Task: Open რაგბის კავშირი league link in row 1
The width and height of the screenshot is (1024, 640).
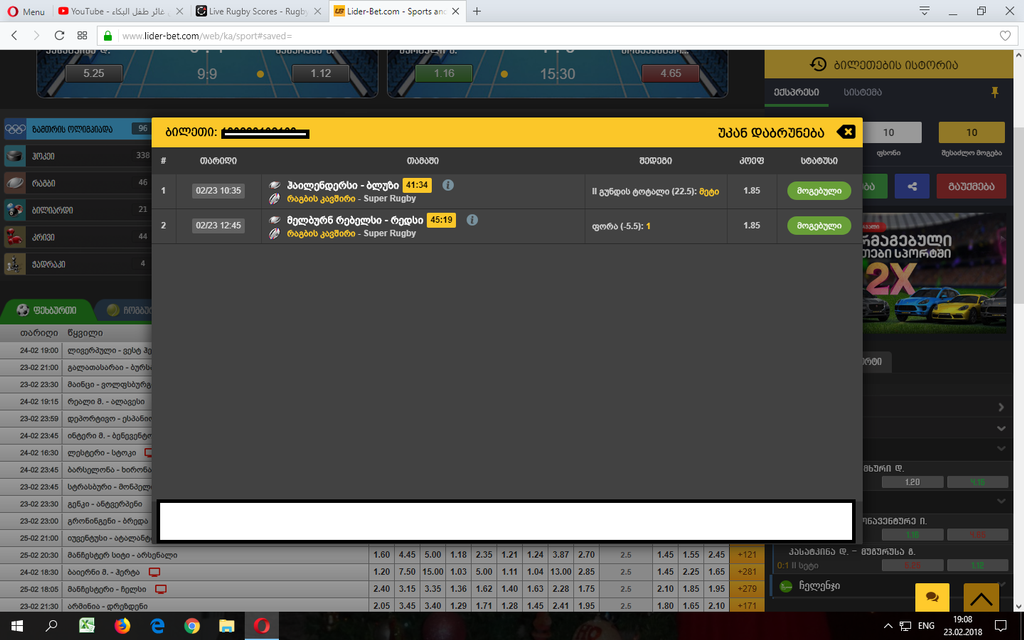Action: pos(321,199)
